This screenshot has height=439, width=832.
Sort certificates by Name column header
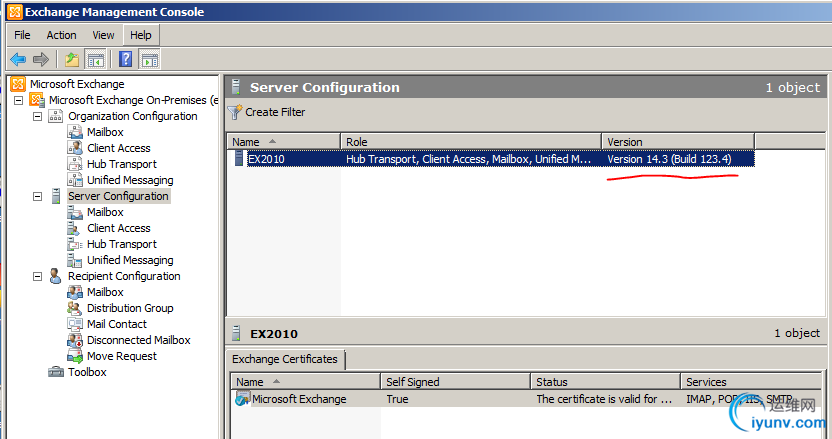pos(306,382)
